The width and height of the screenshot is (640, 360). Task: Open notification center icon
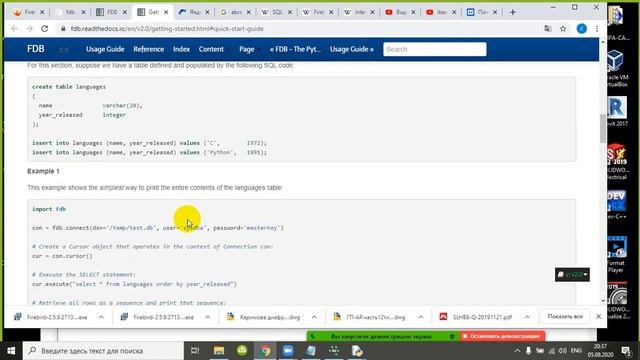[626, 351]
